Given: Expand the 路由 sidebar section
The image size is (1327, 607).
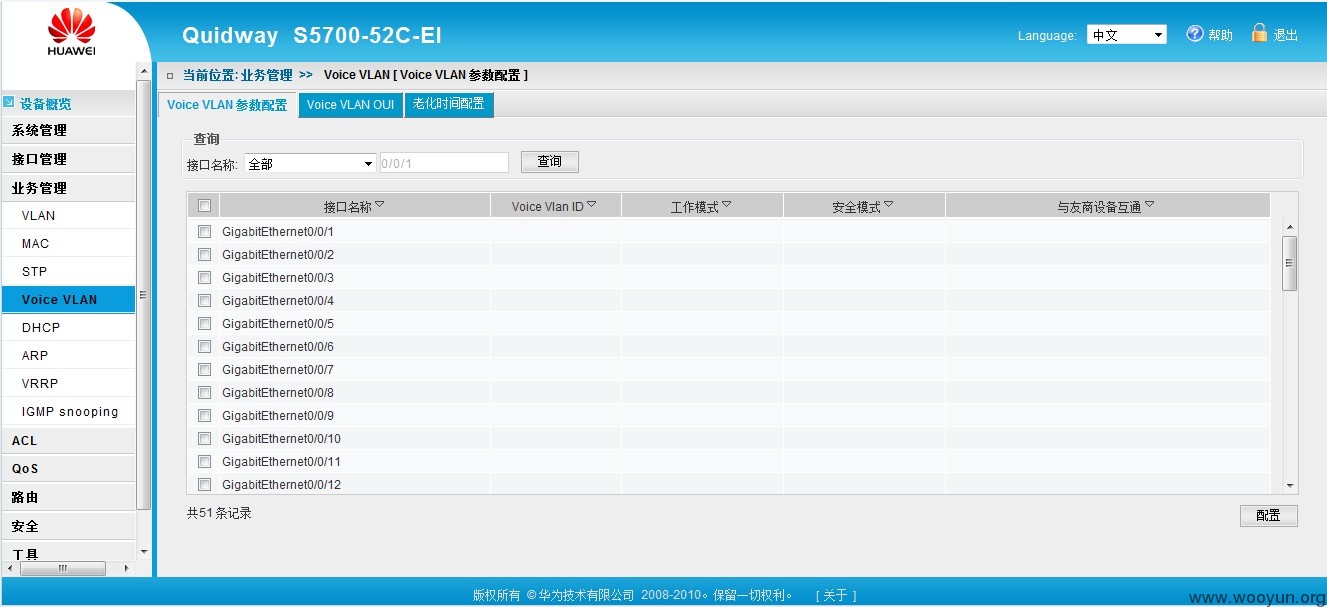Looking at the screenshot, I should pyautogui.click(x=67, y=497).
